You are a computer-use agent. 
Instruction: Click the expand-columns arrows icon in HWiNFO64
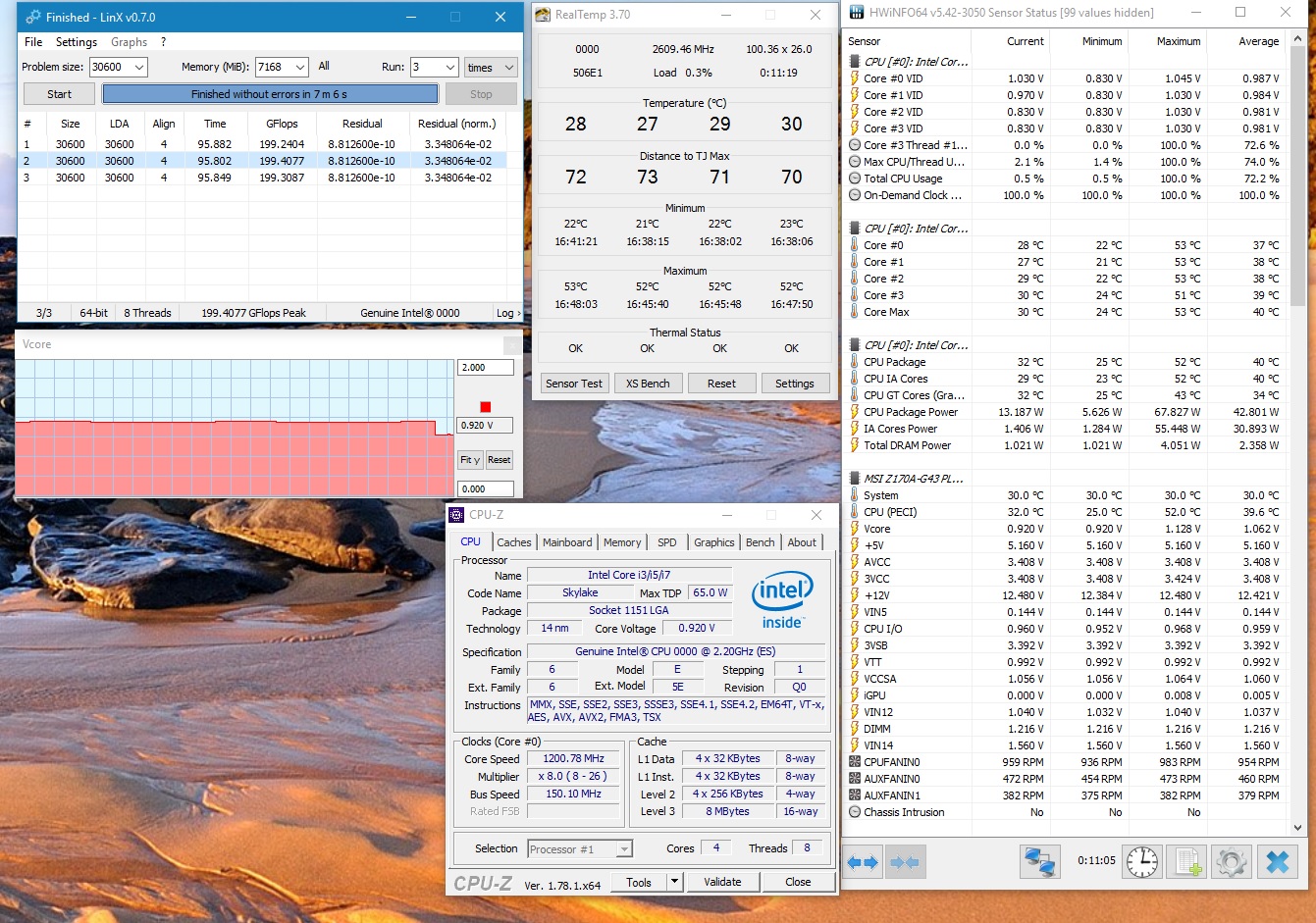coord(862,862)
